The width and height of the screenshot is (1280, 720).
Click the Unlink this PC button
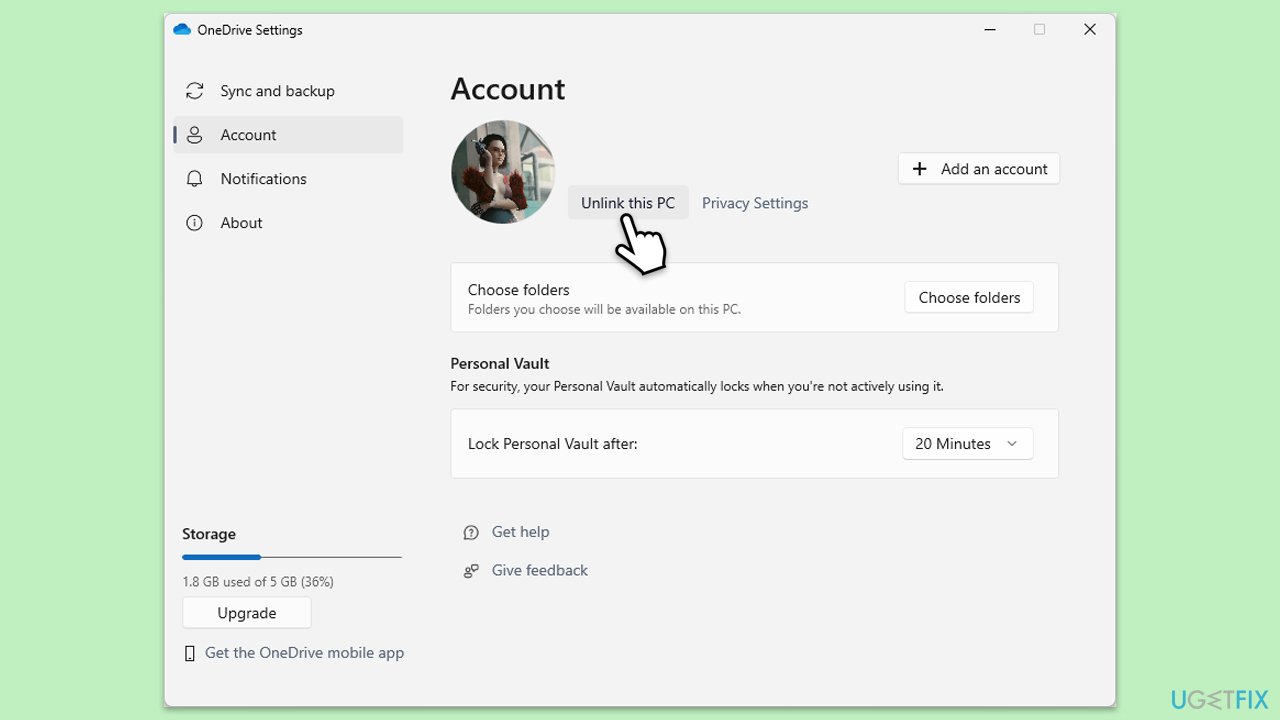(628, 203)
